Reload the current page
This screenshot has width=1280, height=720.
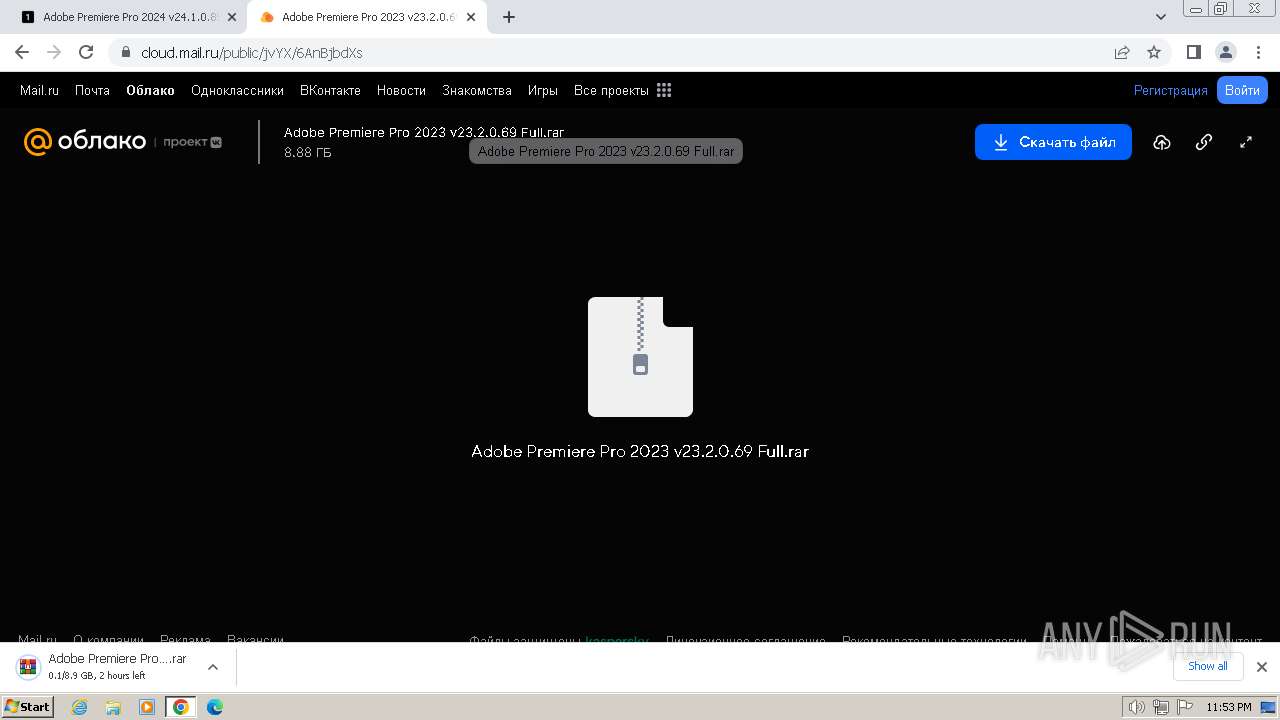(86, 52)
